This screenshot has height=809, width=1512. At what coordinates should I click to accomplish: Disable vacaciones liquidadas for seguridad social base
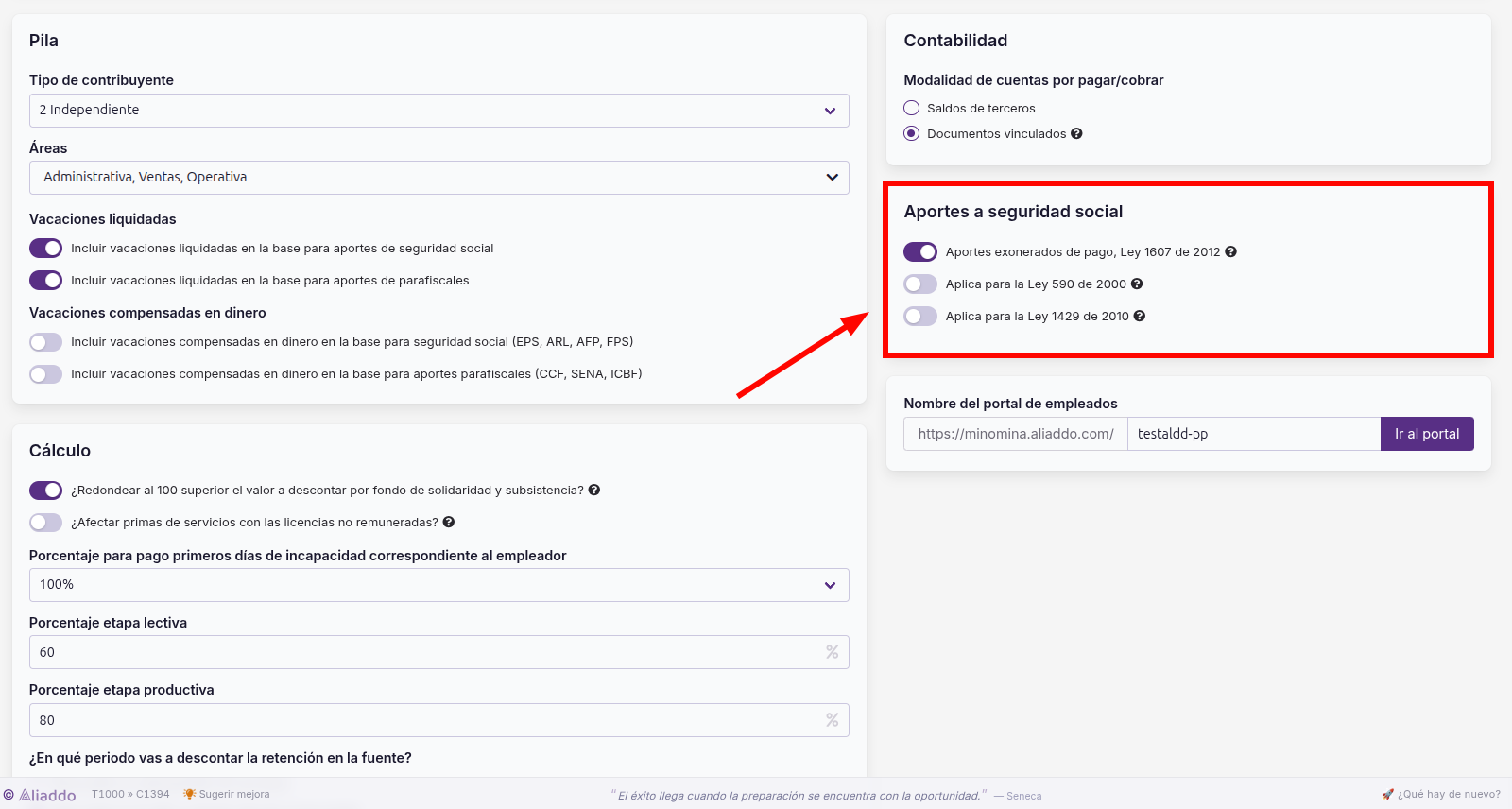point(45,249)
